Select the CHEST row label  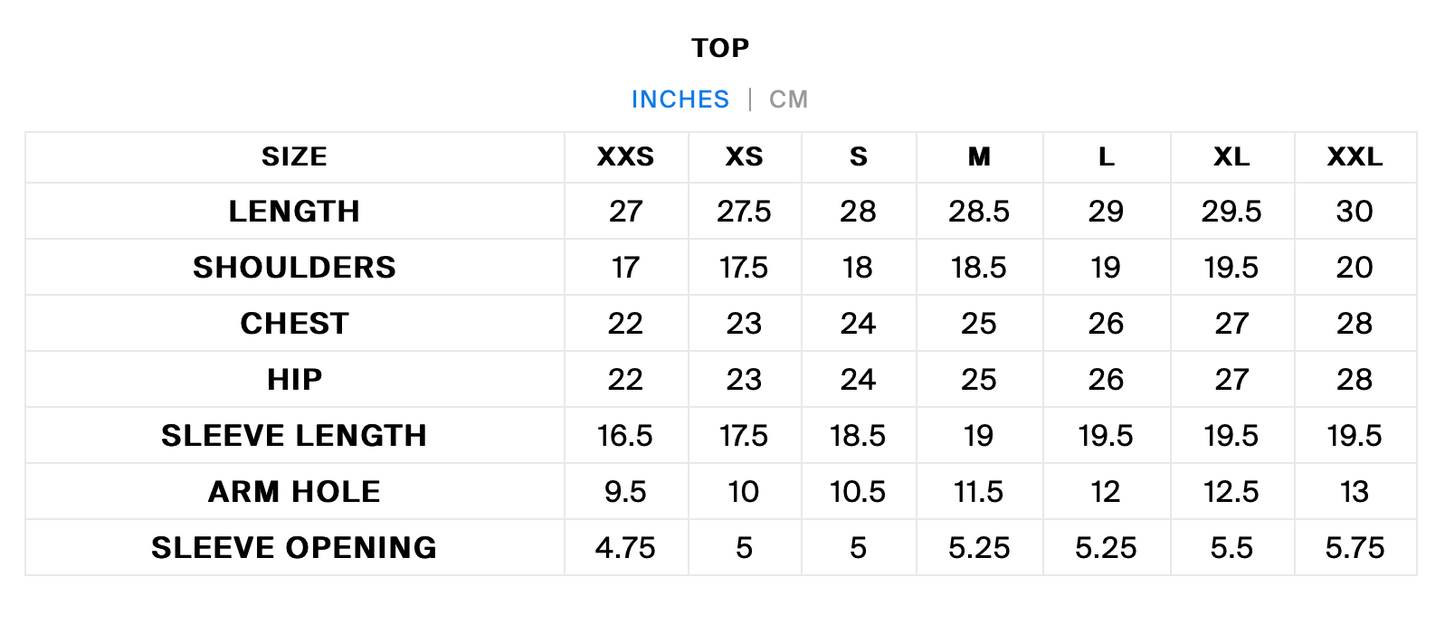(294, 323)
